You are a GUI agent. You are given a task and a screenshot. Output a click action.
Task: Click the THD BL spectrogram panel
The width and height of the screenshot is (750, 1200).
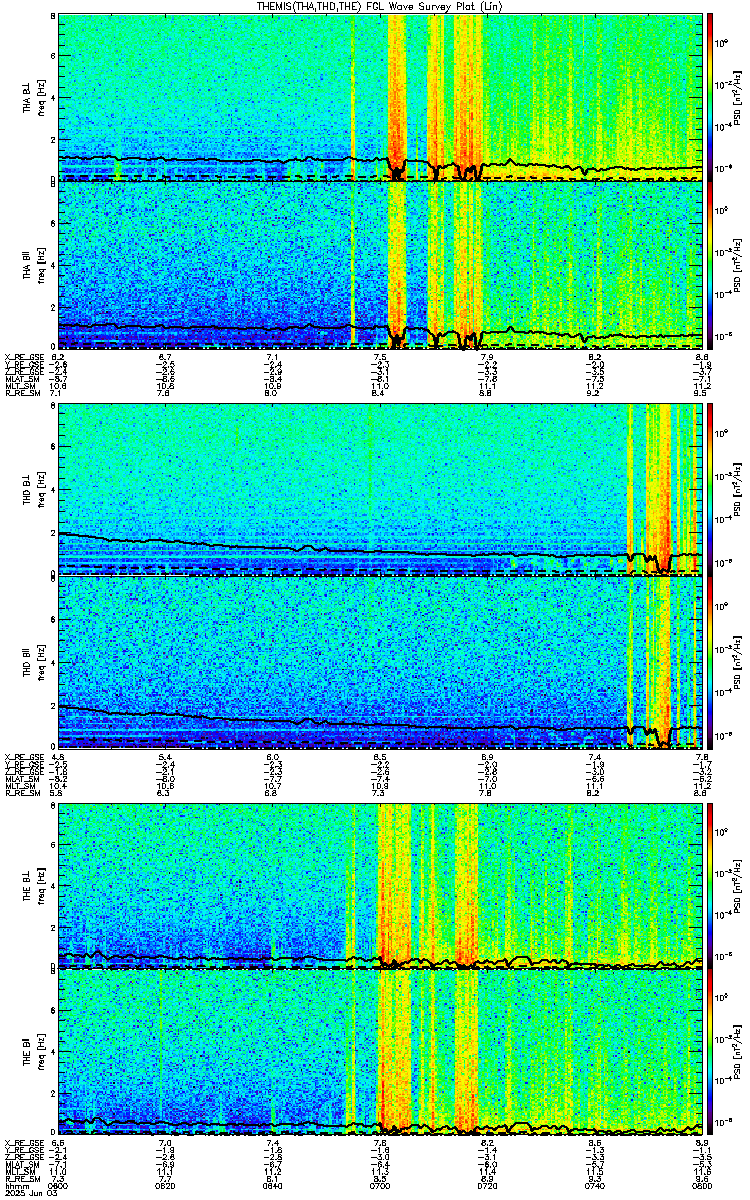pos(380,489)
